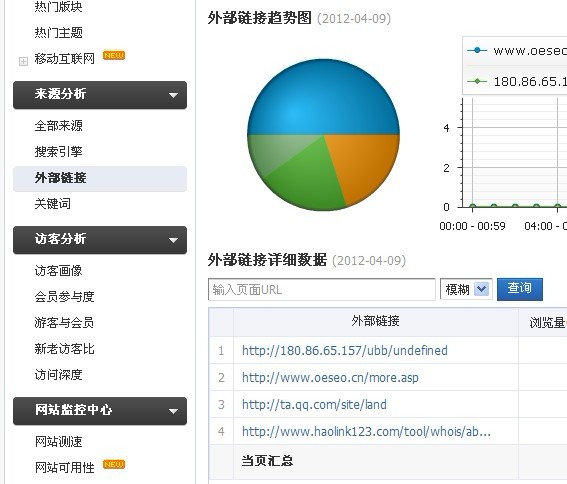The height and width of the screenshot is (484, 567).
Task: Click the NEW badge beside 移动互联网
Action: tap(114, 55)
